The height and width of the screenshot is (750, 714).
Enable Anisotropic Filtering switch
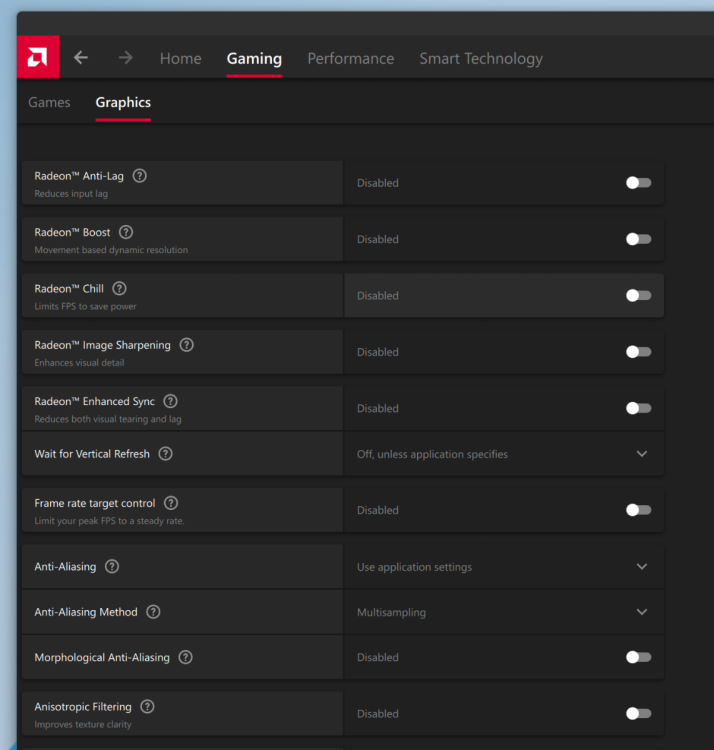click(638, 713)
